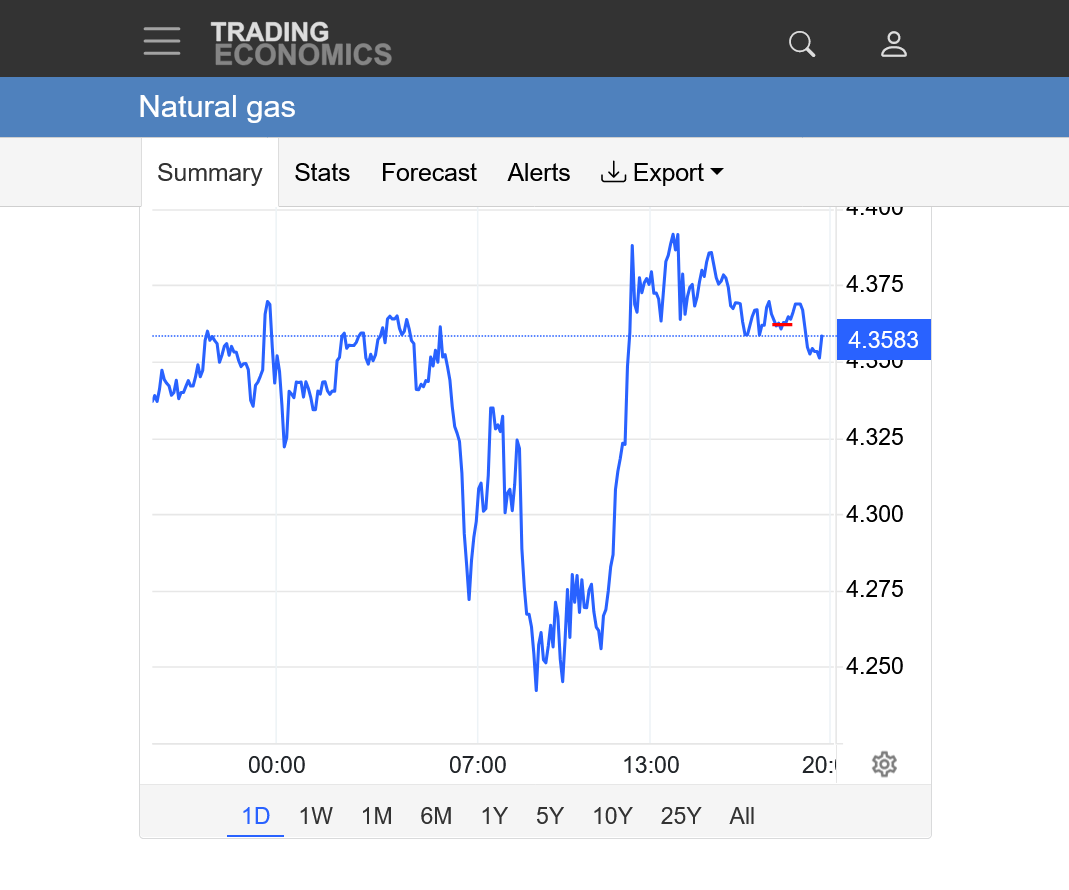Open the user account icon

coord(893,44)
